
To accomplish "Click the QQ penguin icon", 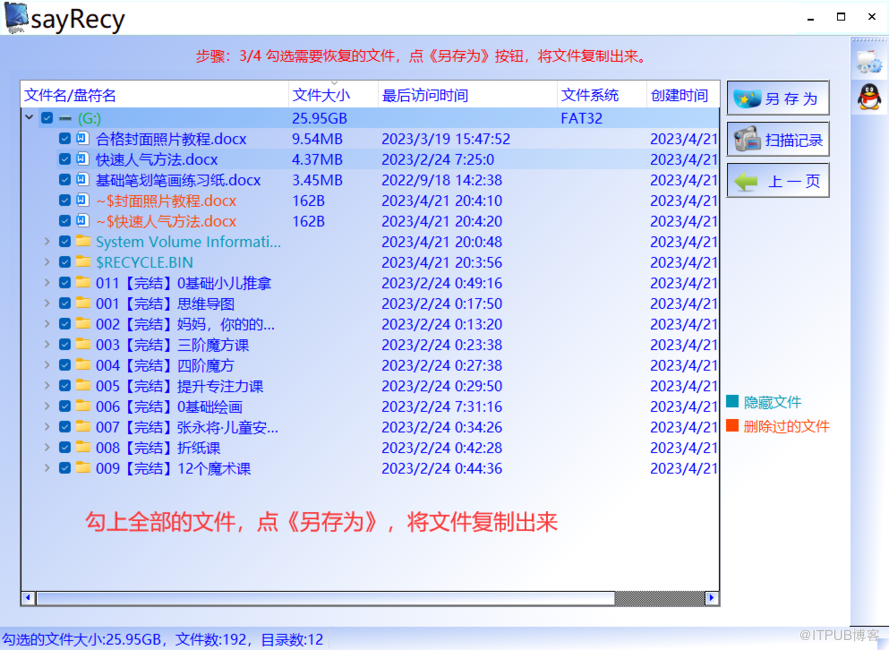I will coord(869,96).
